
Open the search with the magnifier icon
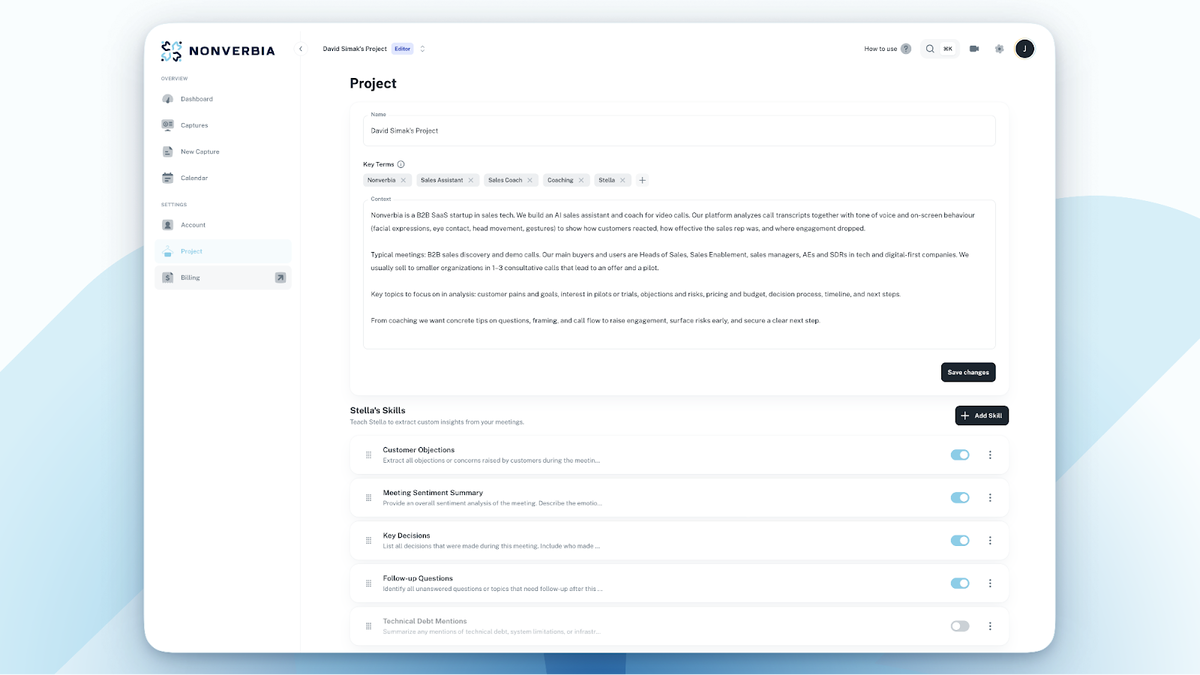(x=928, y=48)
